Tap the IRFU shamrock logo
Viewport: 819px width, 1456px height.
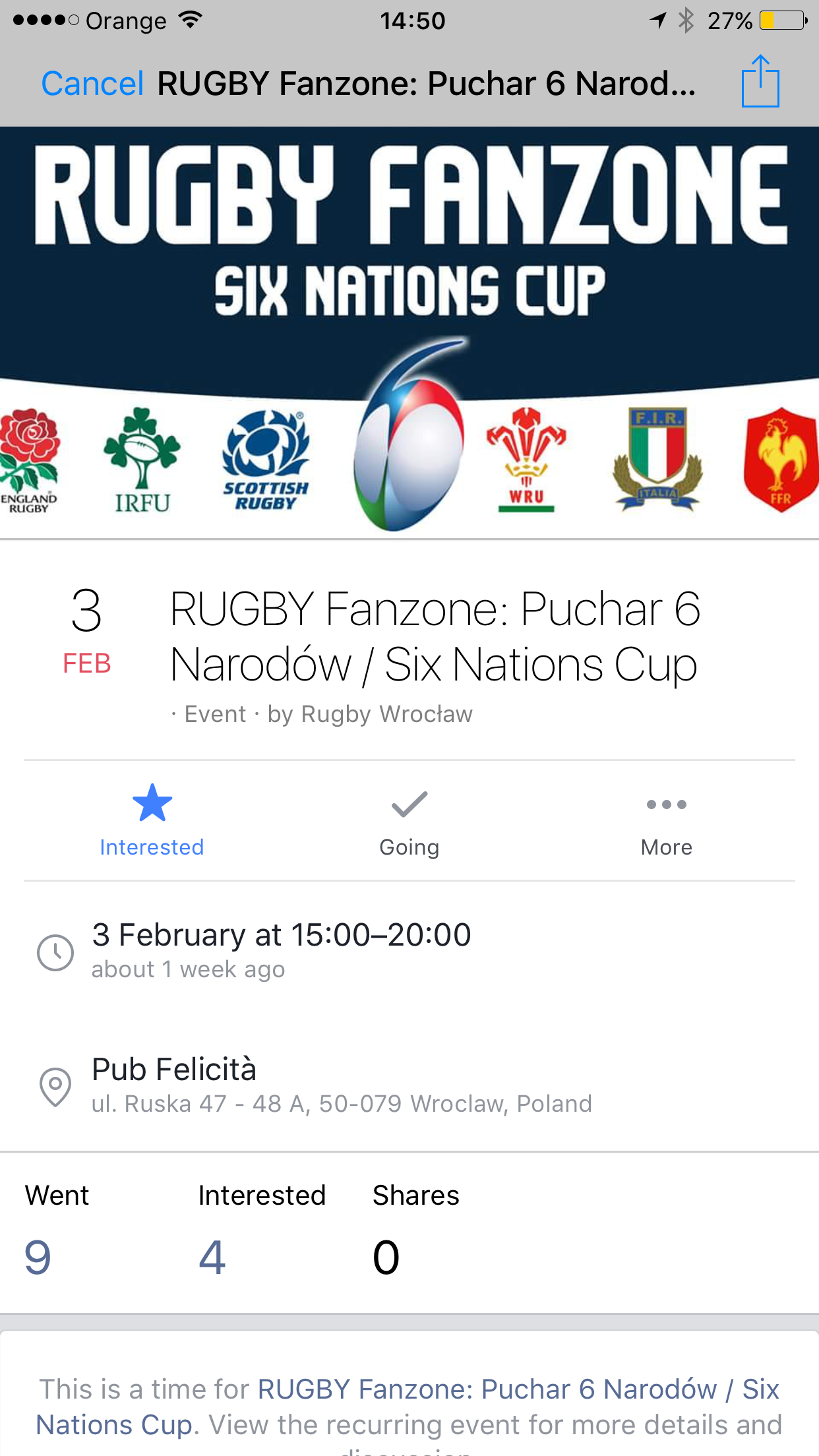click(x=142, y=459)
